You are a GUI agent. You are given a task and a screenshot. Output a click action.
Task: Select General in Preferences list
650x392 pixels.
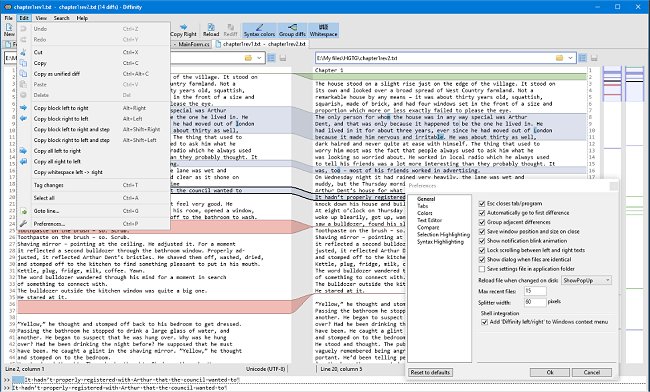426,199
